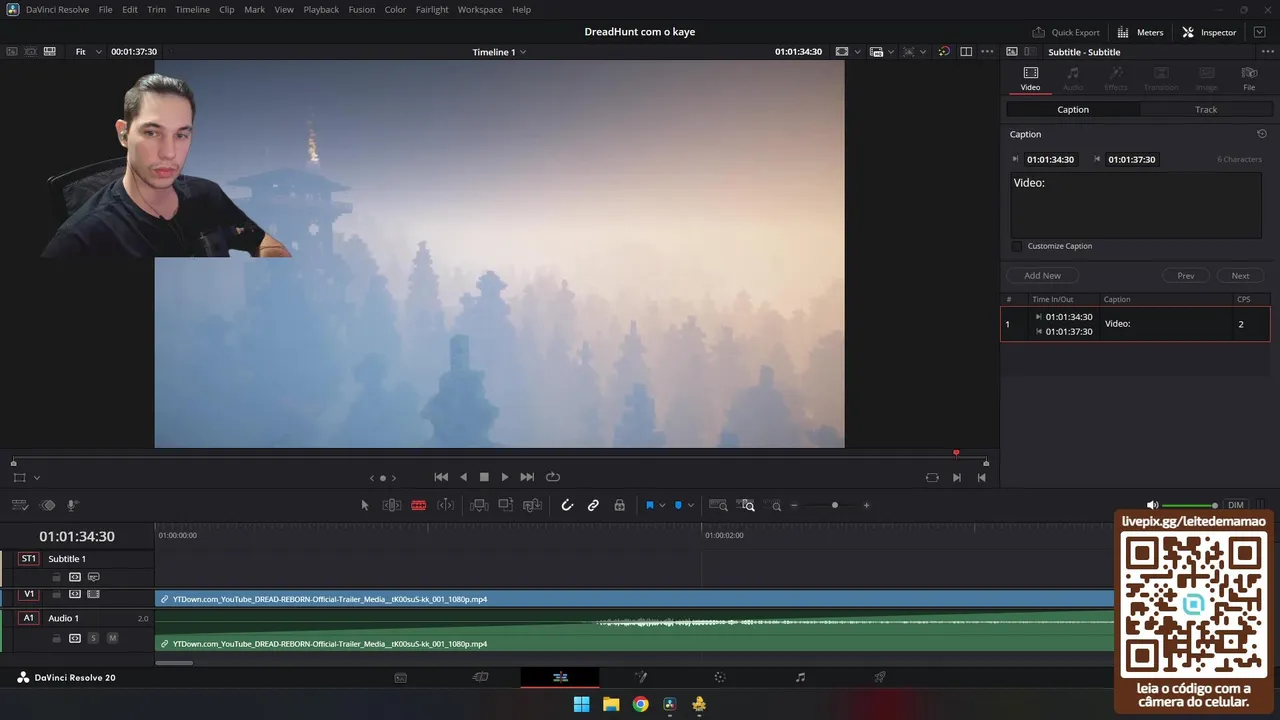Activate the Trim Edit Mode tool

(392, 505)
